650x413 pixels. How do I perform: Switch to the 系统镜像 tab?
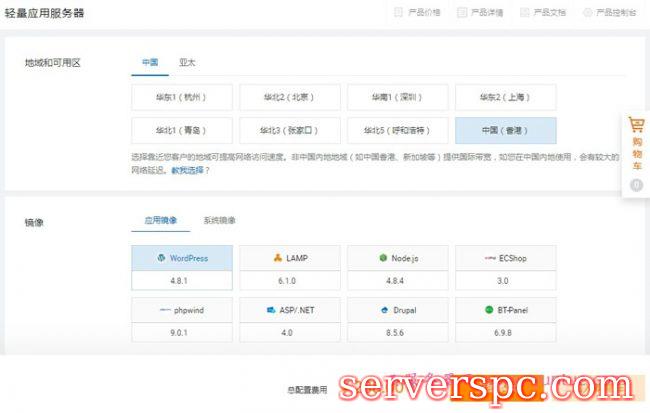[x=219, y=220]
